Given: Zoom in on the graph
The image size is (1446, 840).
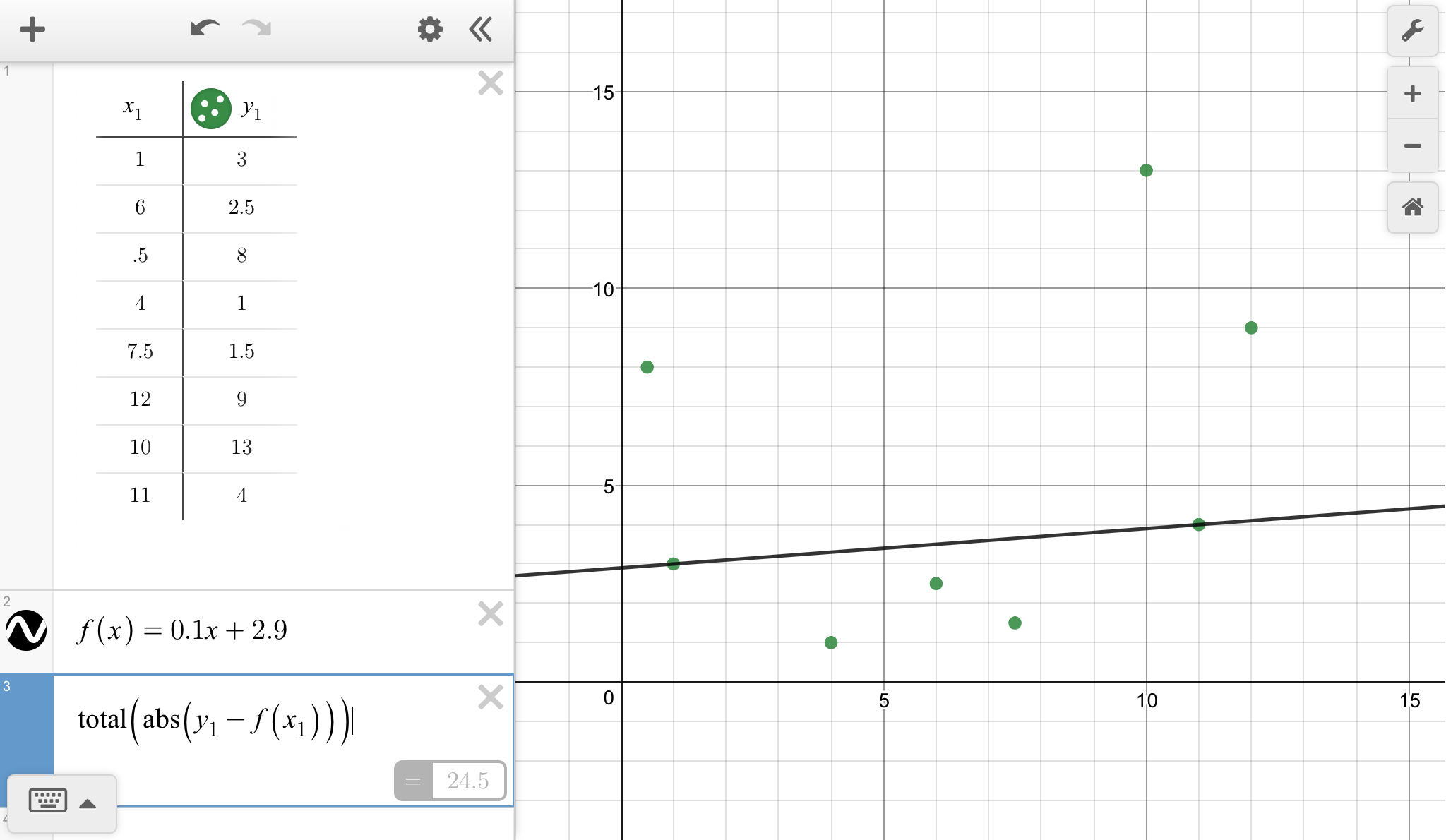Looking at the screenshot, I should coord(1412,94).
